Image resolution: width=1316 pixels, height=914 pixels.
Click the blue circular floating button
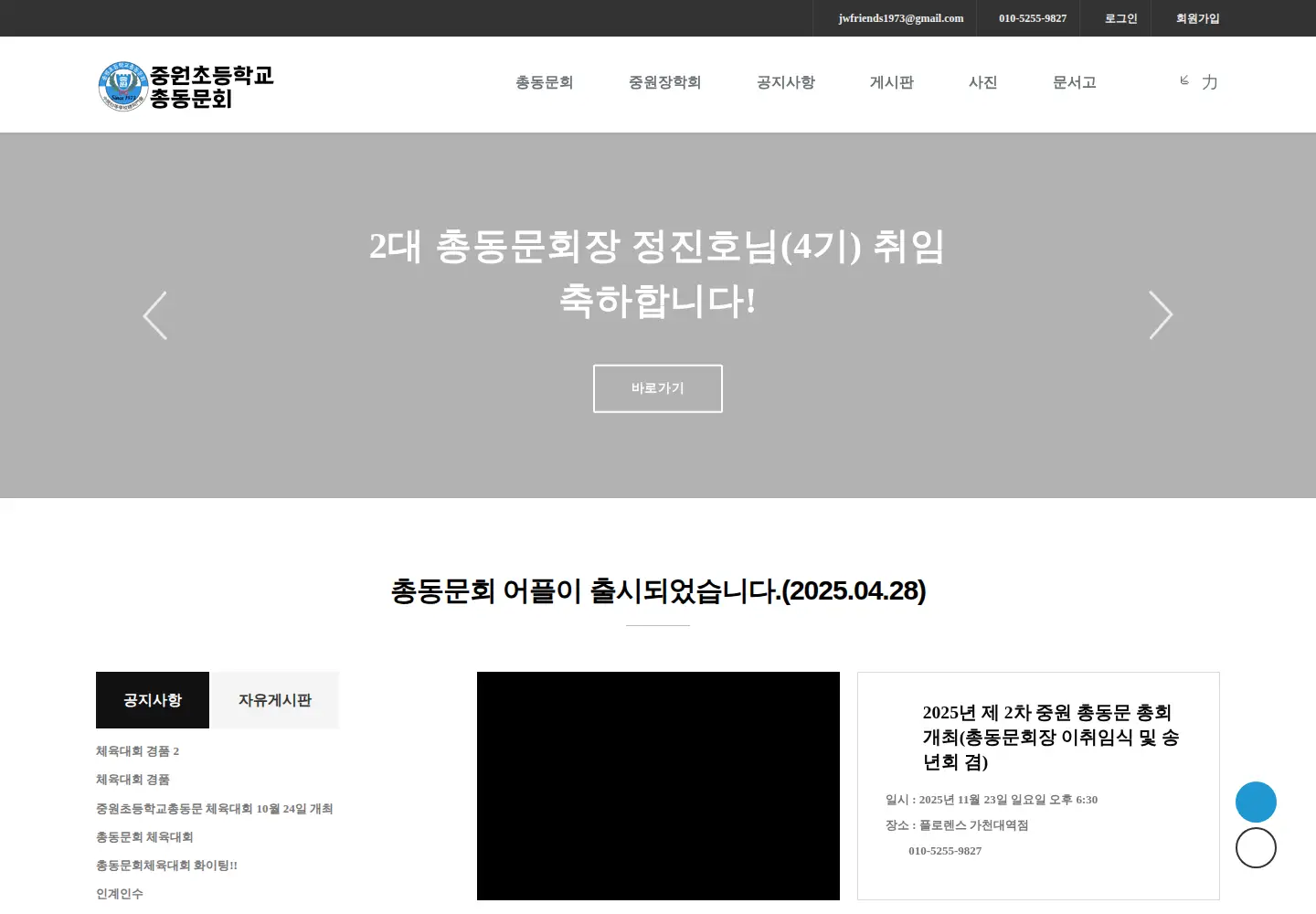click(1256, 802)
